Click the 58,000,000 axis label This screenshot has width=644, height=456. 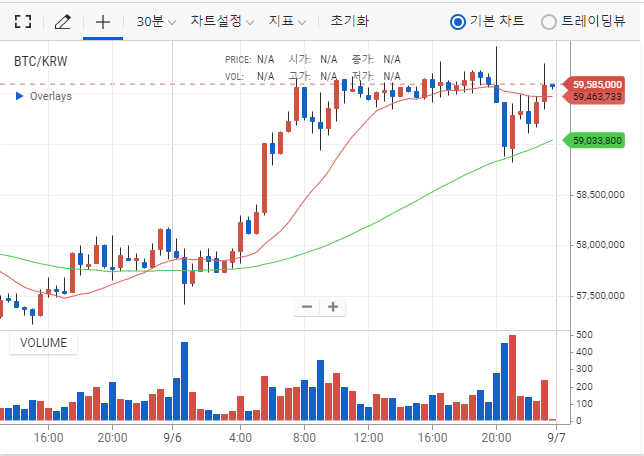(600, 245)
